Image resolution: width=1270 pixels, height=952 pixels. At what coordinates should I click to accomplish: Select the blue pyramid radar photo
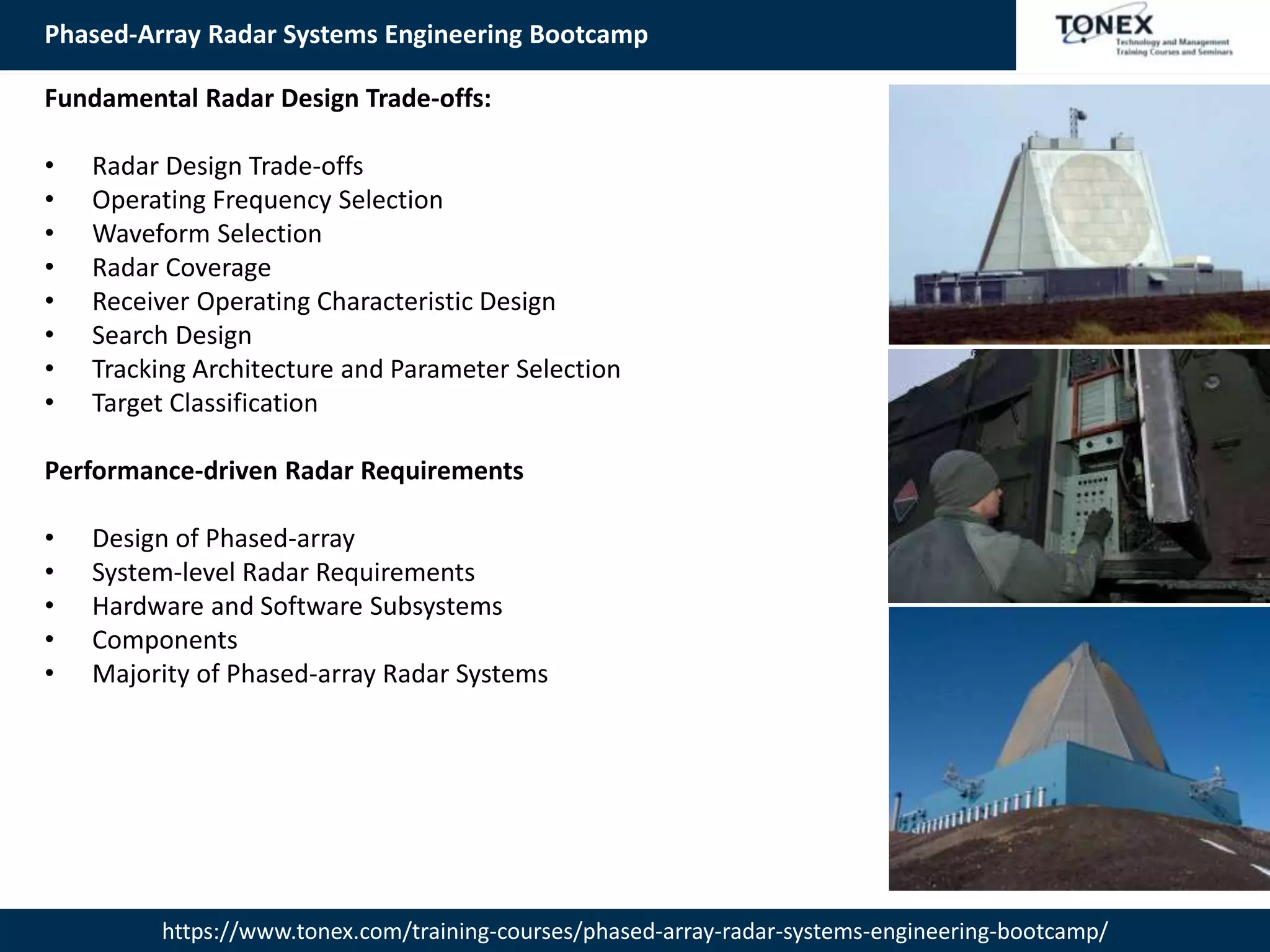[1078, 749]
